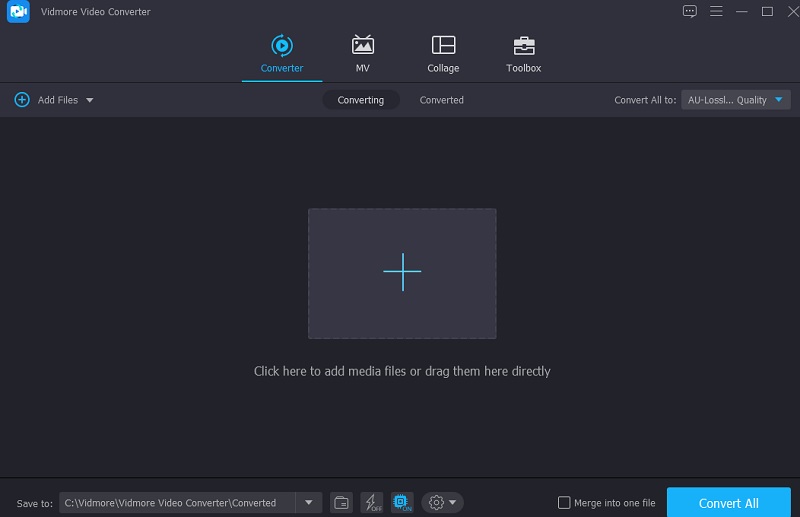
Task: Open the hamburger menu in title bar
Action: pyautogui.click(x=716, y=11)
